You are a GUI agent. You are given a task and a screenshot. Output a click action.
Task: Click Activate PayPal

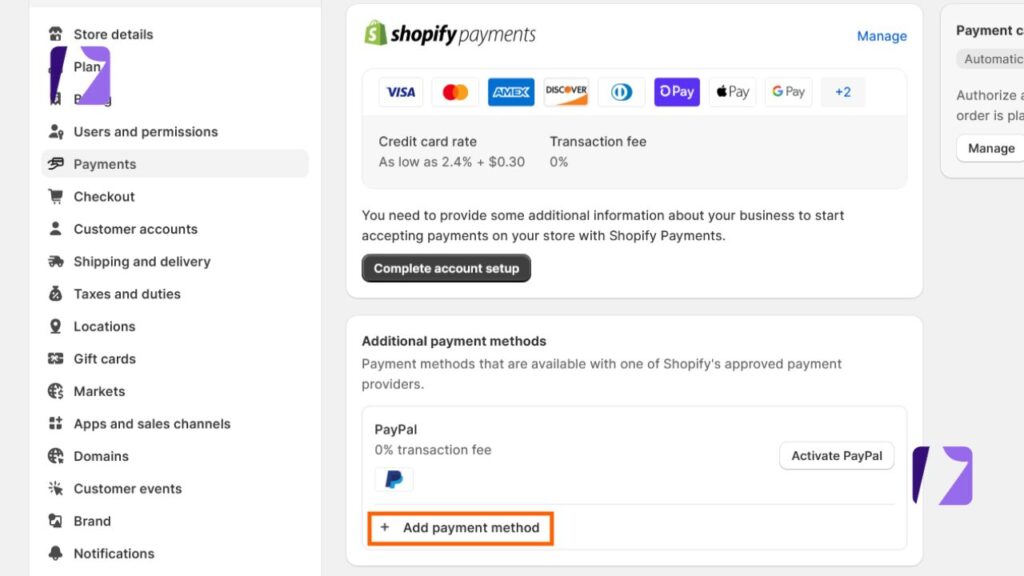coord(836,455)
